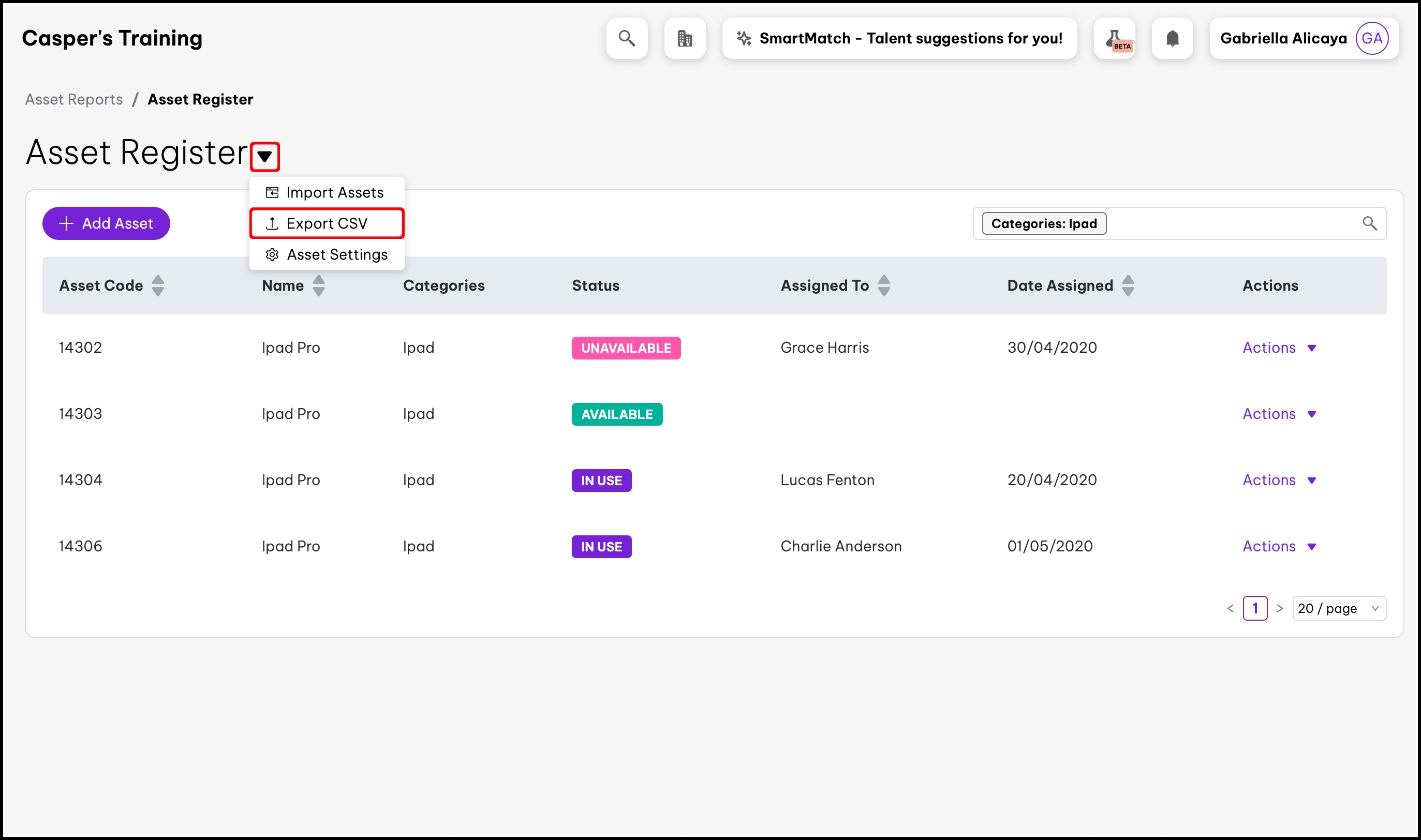Sort by Asset Code column arrows
Viewport: 1421px width, 840px height.
point(158,286)
